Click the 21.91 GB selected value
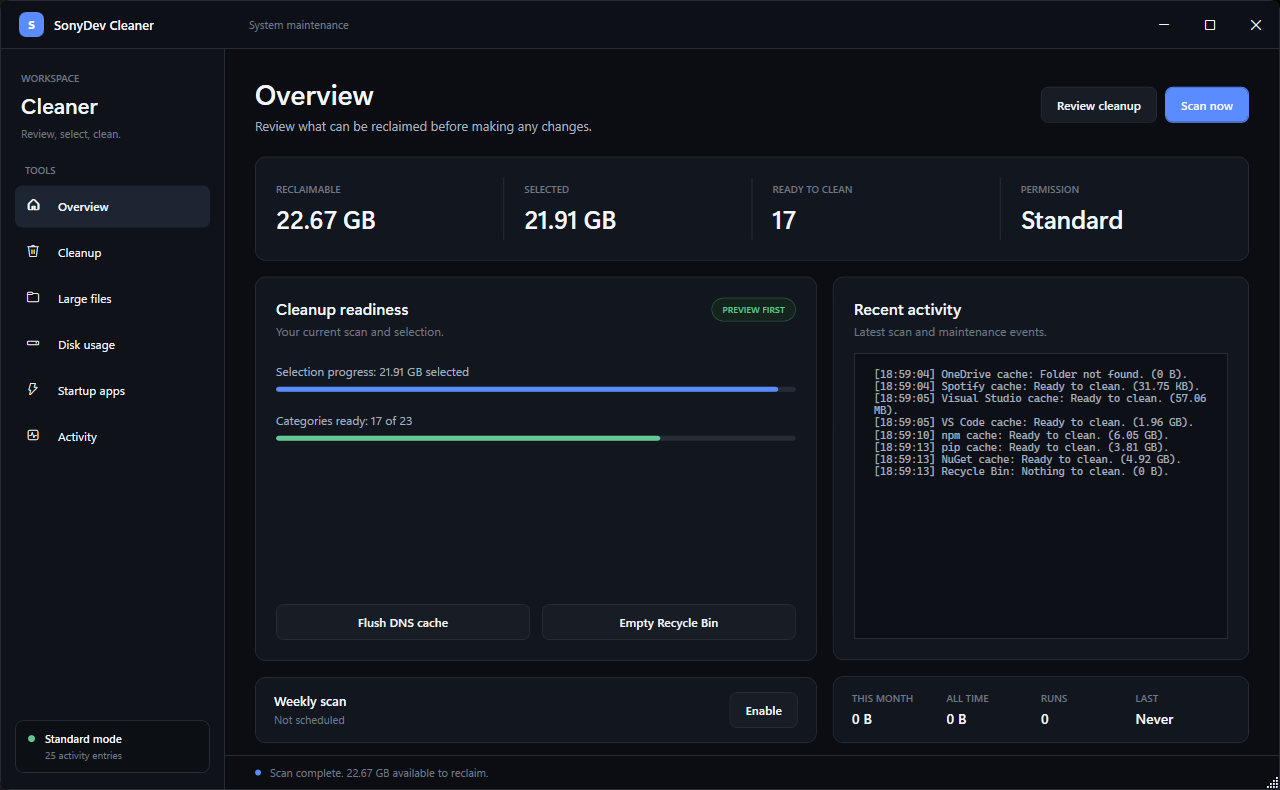This screenshot has height=790, width=1280. (570, 220)
